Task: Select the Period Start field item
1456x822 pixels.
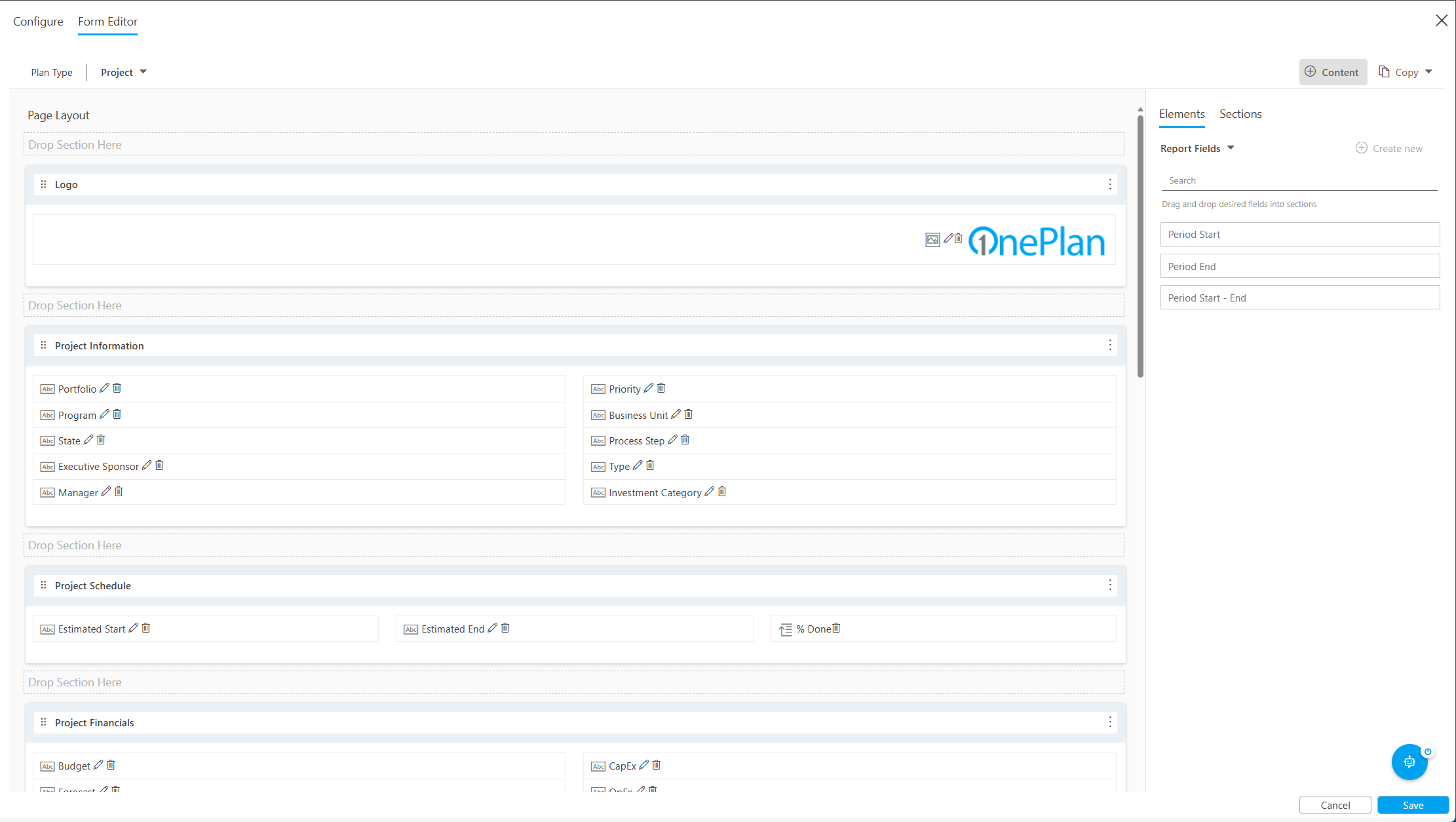Action: pyautogui.click(x=1300, y=234)
